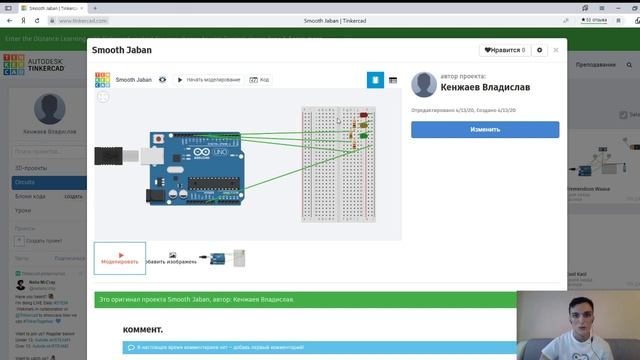The height and width of the screenshot is (360, 640).
Task: Reload the page with refresh icon
Action: pyautogui.click(x=37, y=20)
